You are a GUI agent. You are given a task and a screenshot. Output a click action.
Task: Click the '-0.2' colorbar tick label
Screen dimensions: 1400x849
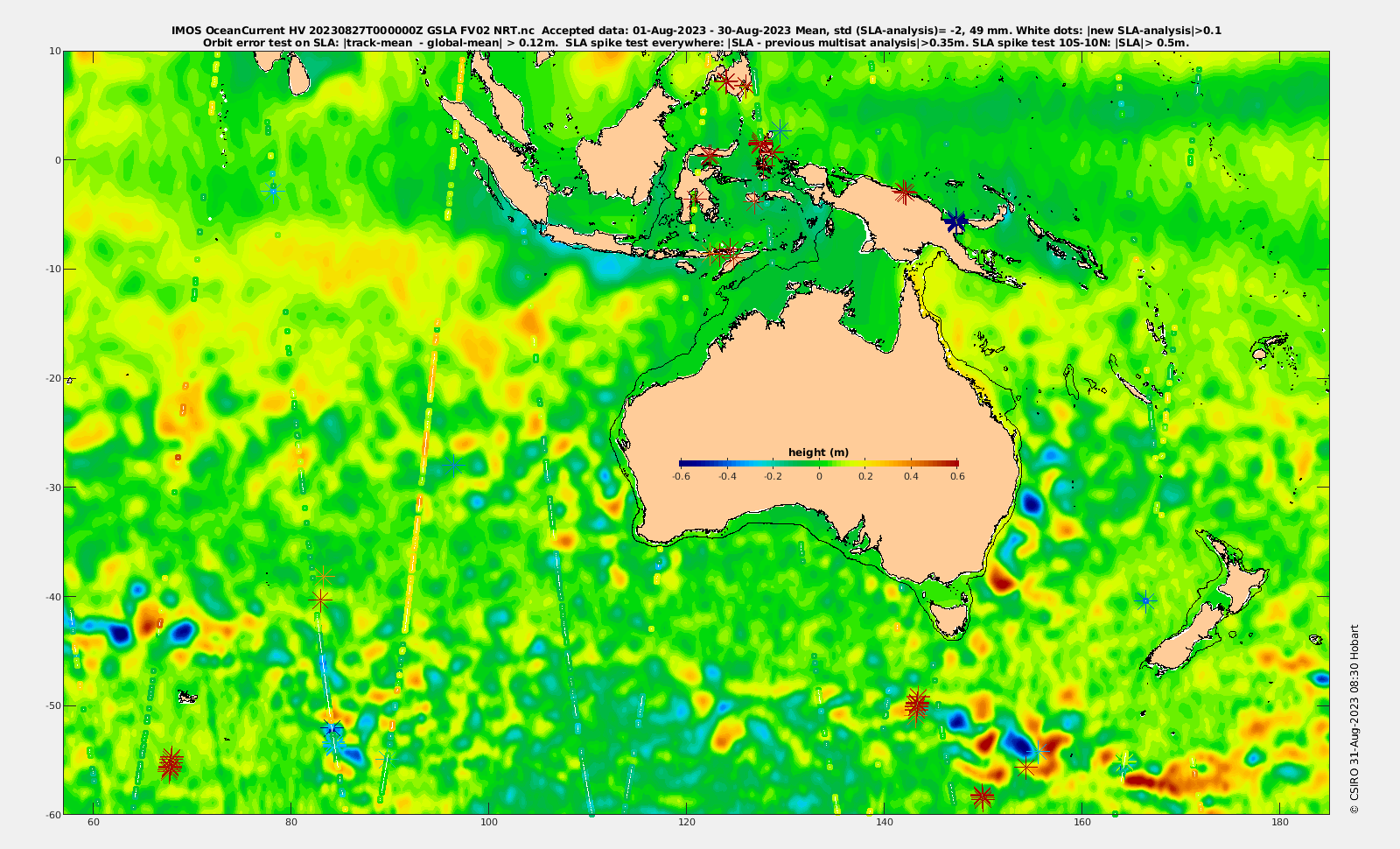(x=773, y=476)
